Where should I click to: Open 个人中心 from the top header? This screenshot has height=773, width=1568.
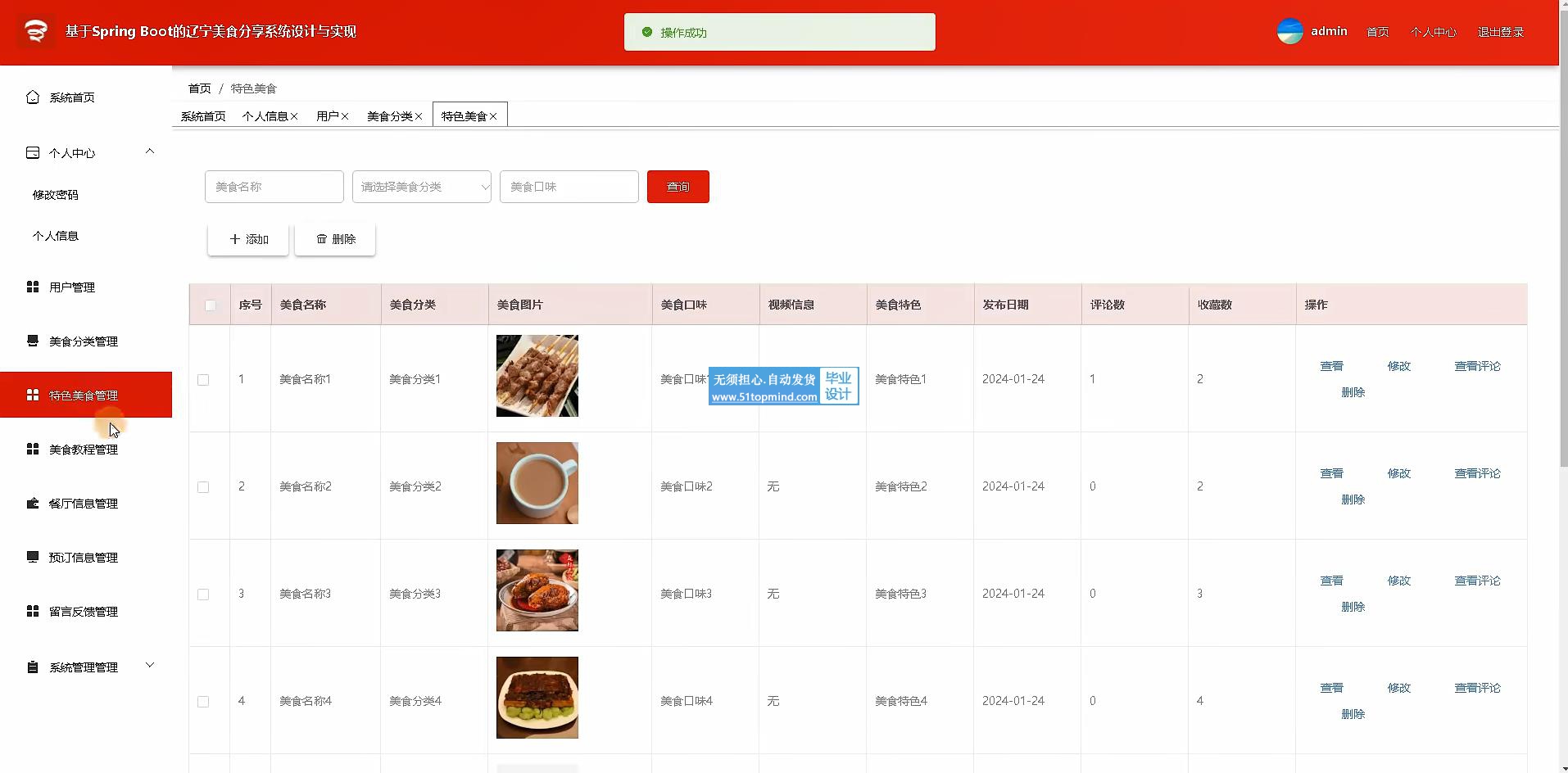point(1434,32)
